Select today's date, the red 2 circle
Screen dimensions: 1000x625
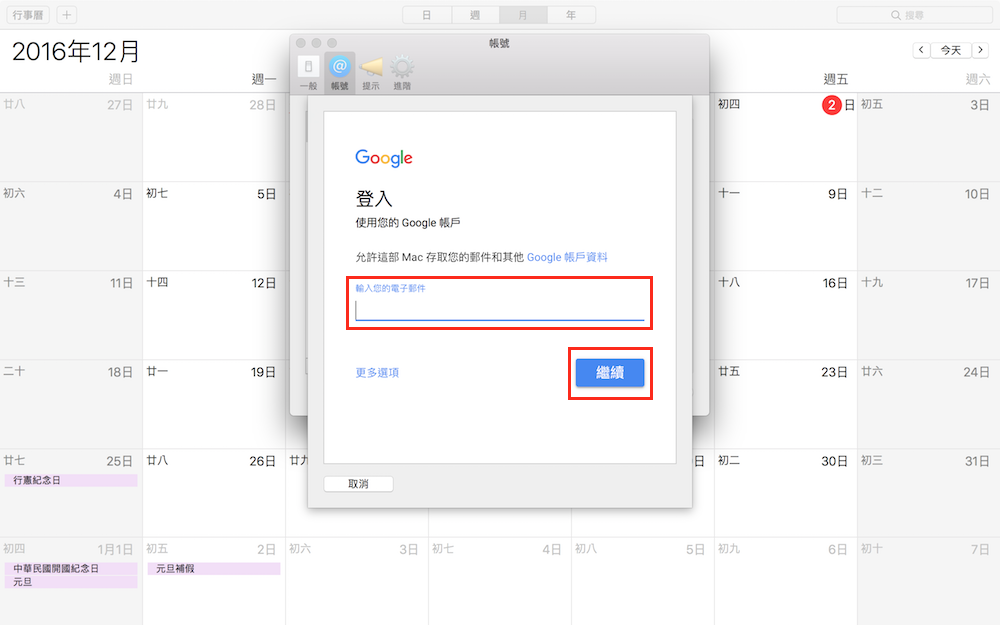(832, 105)
